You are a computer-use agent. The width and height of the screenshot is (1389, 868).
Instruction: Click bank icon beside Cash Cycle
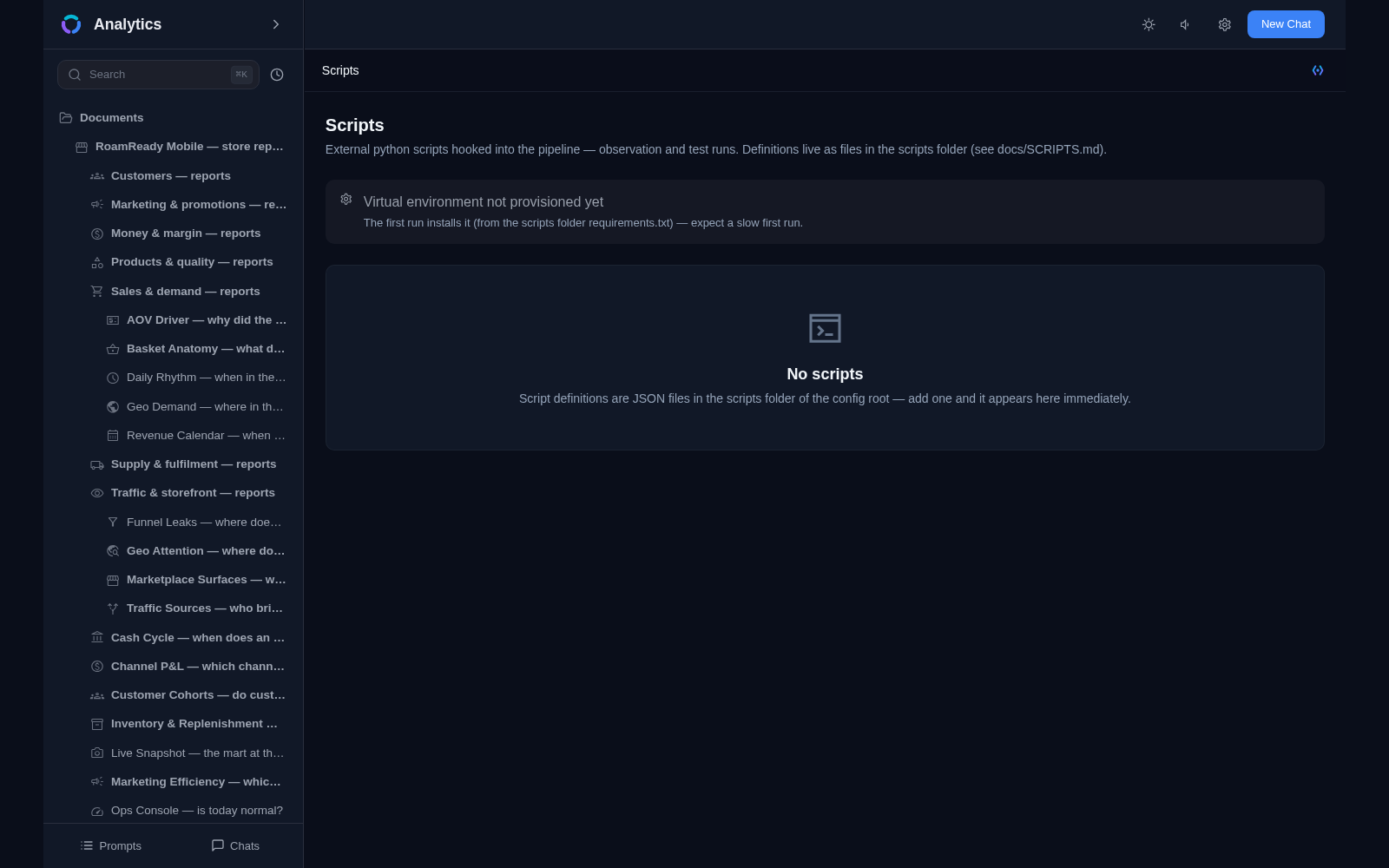pos(97,638)
